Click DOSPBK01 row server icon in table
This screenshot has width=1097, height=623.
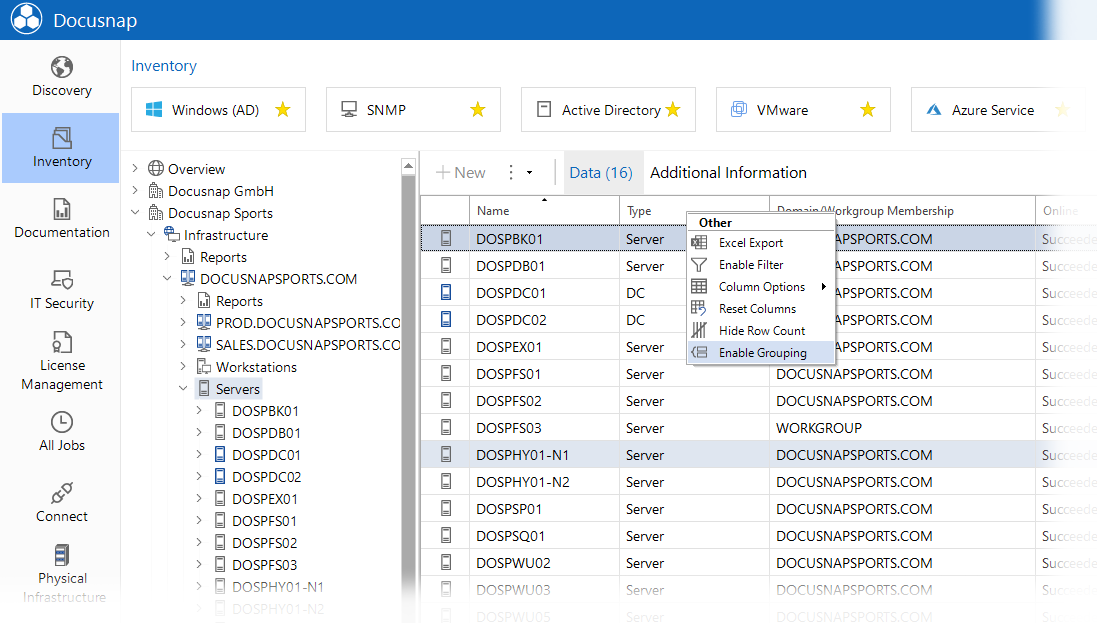(446, 239)
